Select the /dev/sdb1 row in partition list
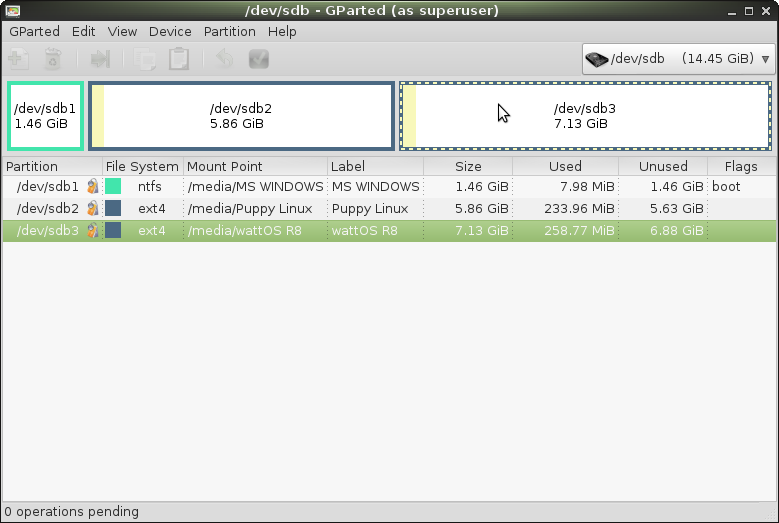779x523 pixels. (389, 187)
